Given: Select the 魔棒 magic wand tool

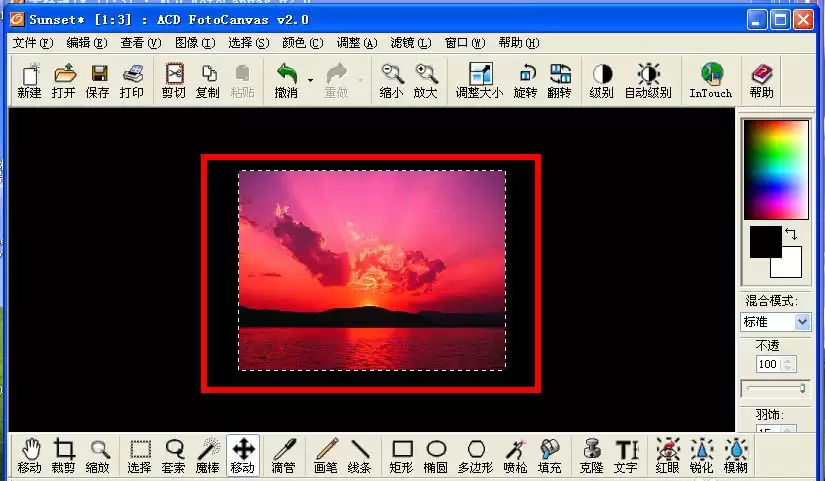Looking at the screenshot, I should 208,455.
